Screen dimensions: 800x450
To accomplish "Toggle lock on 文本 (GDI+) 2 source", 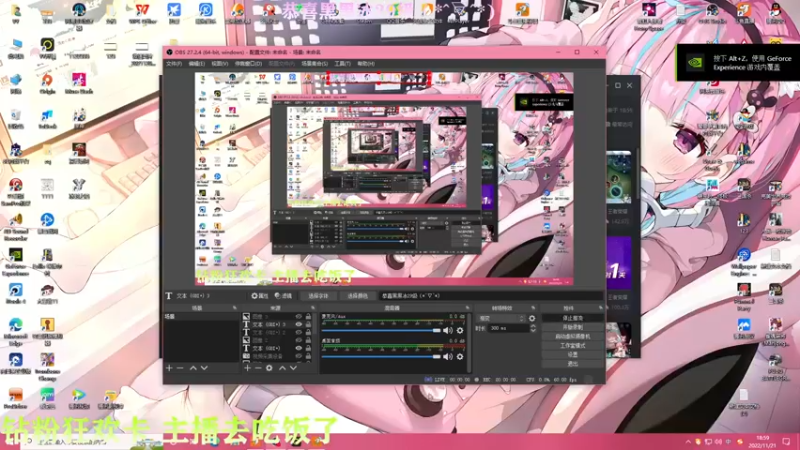I will [x=308, y=332].
